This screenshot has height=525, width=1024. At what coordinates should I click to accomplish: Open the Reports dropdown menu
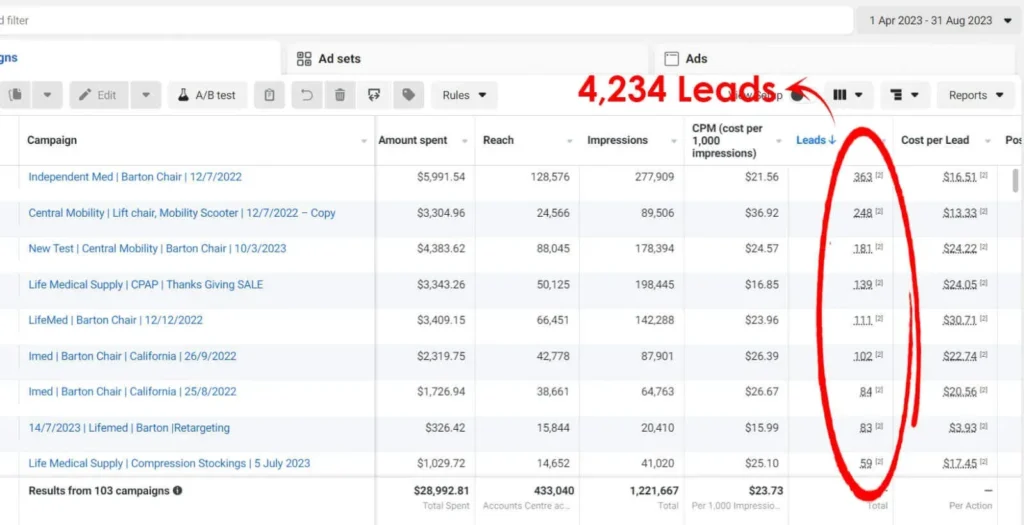976,95
